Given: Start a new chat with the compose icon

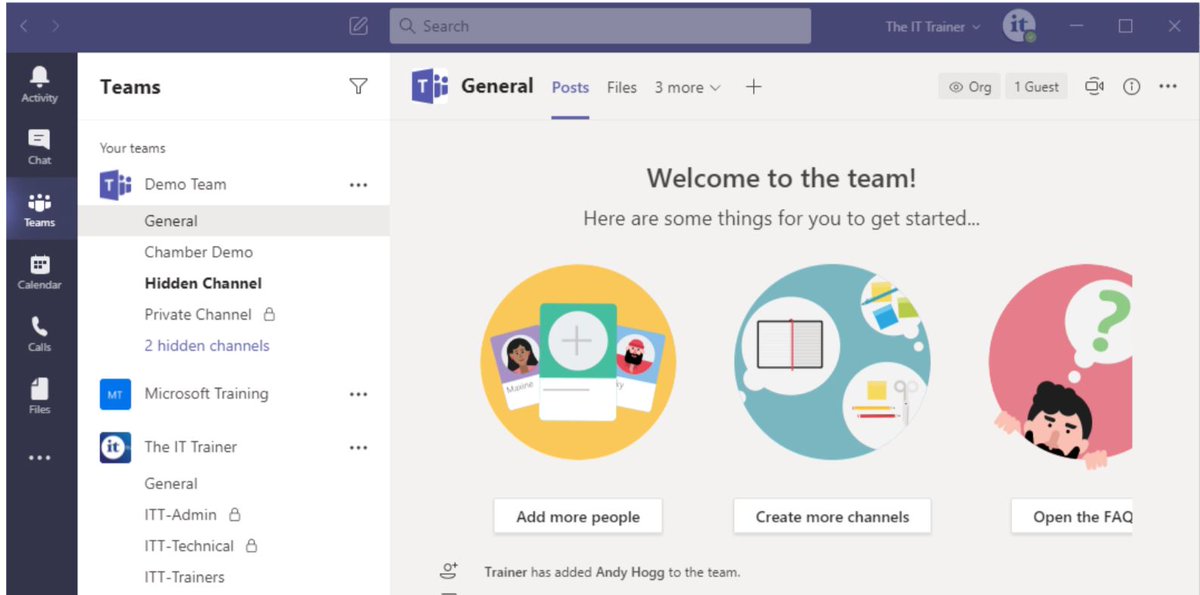Looking at the screenshot, I should 358,26.
